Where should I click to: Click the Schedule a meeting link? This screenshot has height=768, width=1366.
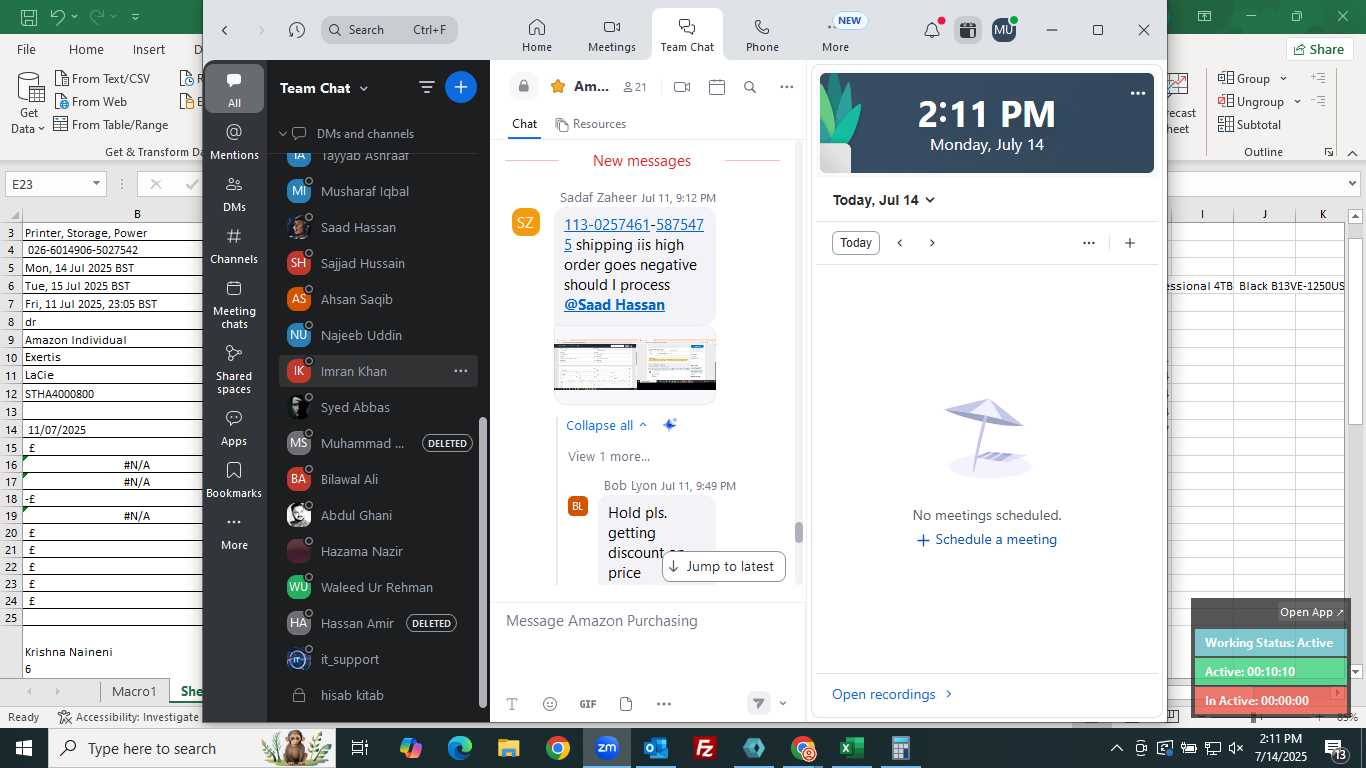pyautogui.click(x=986, y=539)
